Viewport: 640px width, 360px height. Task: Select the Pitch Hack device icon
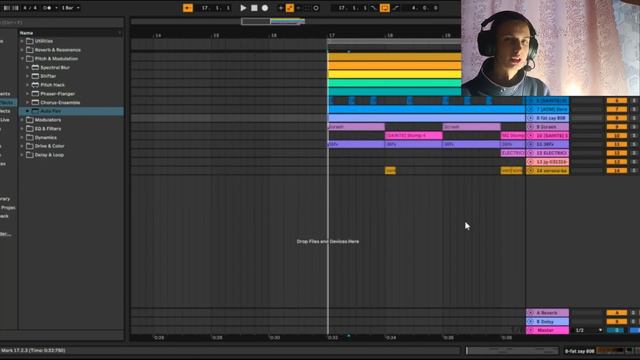(36, 85)
